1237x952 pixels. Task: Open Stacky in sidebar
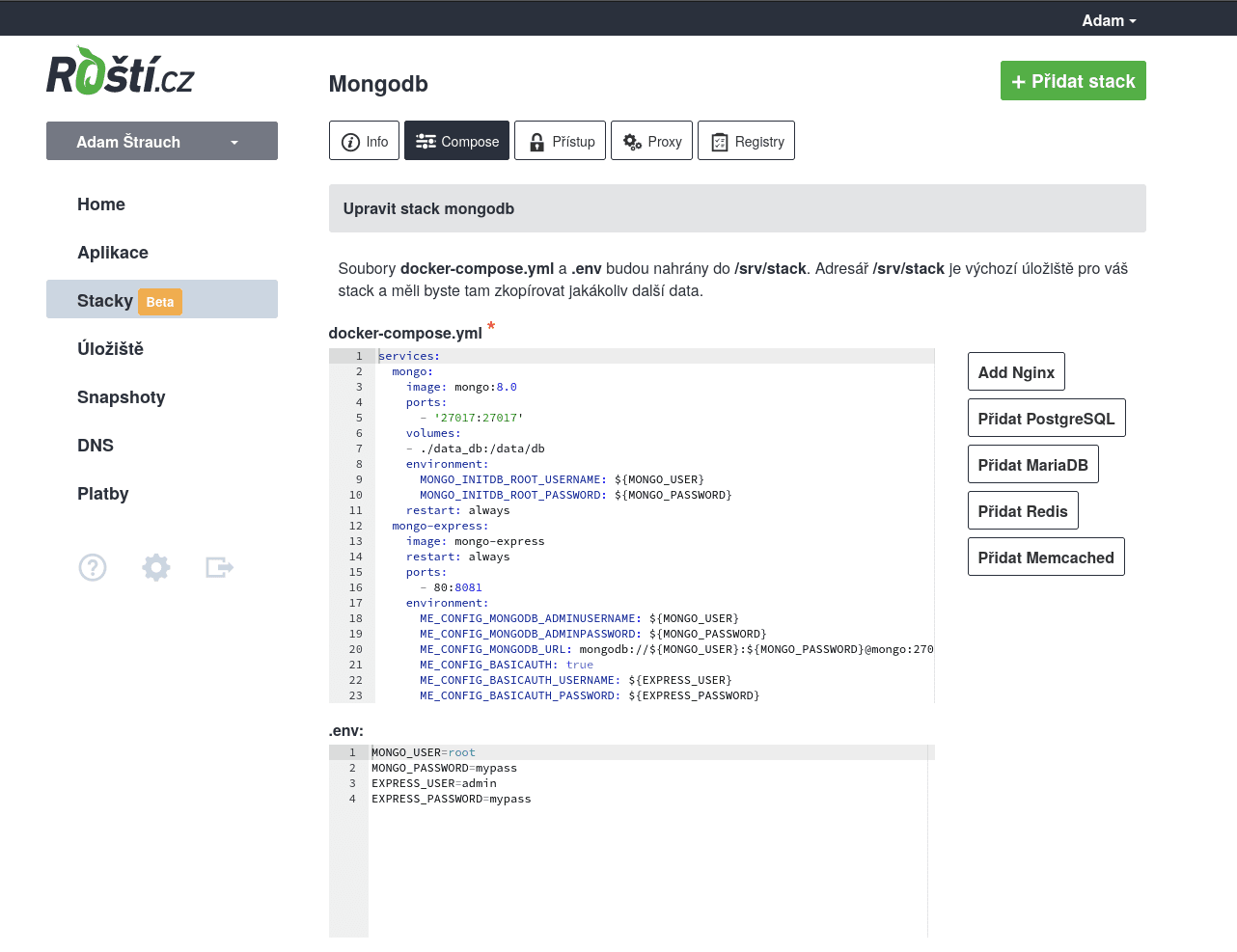(162, 299)
